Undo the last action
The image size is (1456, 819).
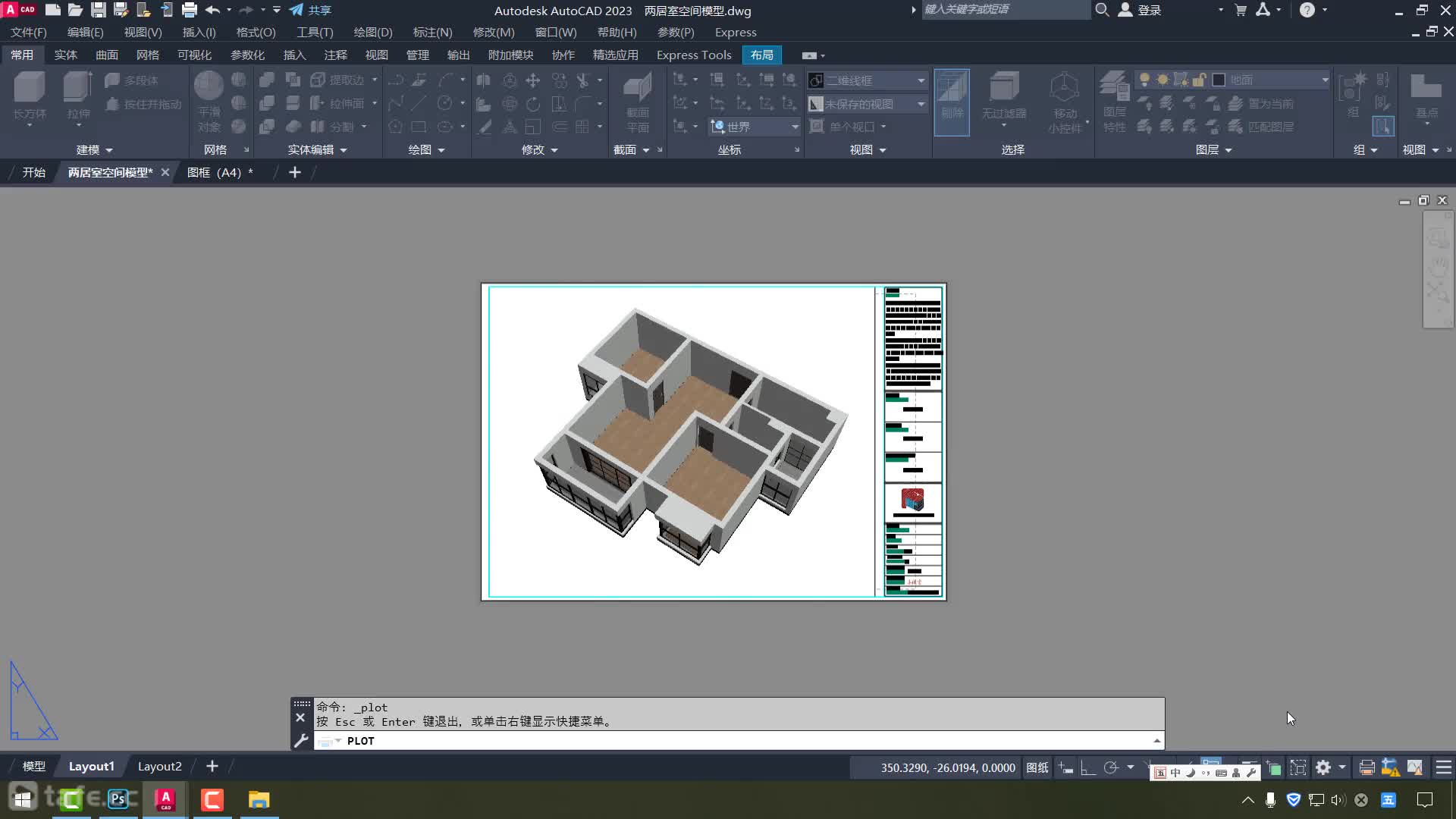212,10
